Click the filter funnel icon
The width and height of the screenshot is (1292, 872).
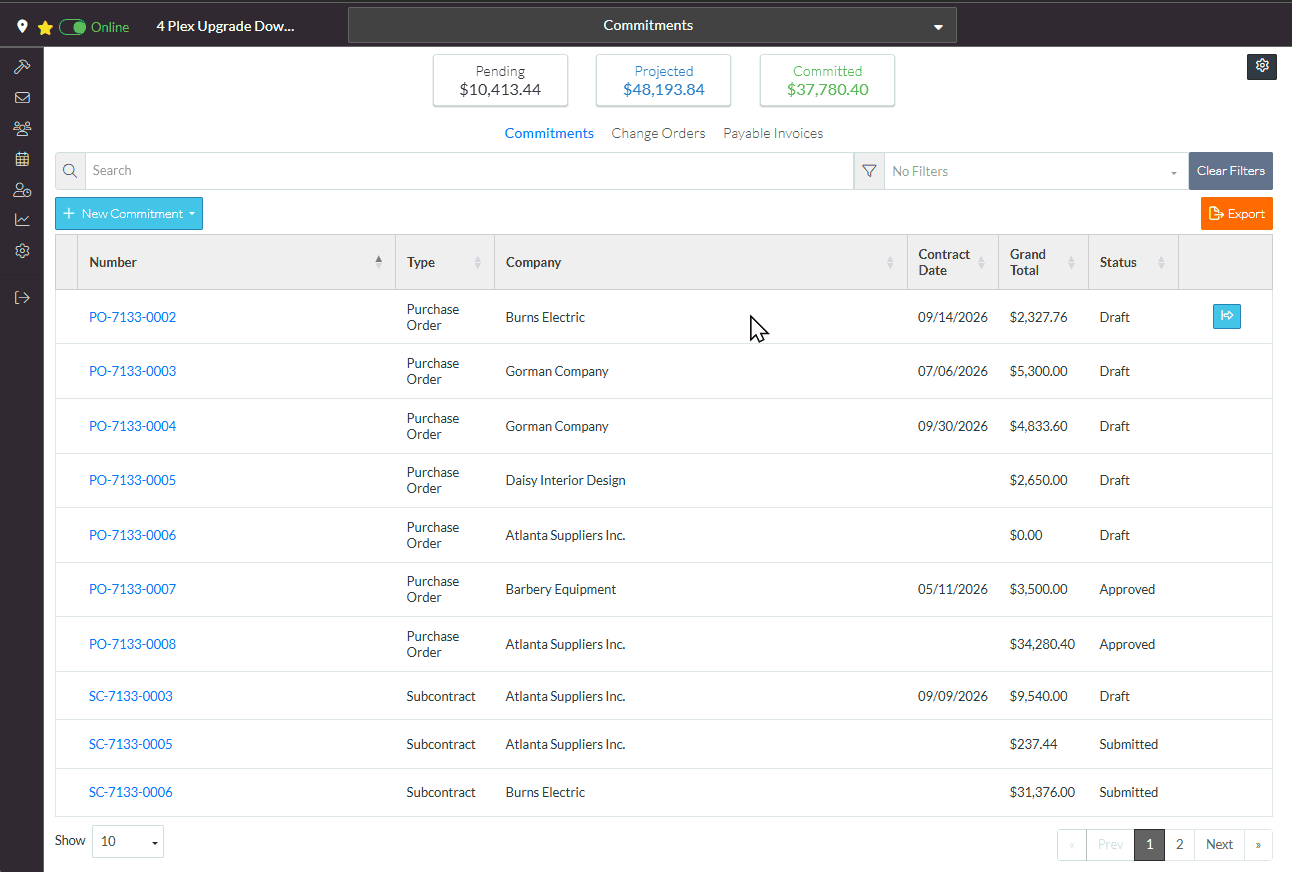coord(869,171)
